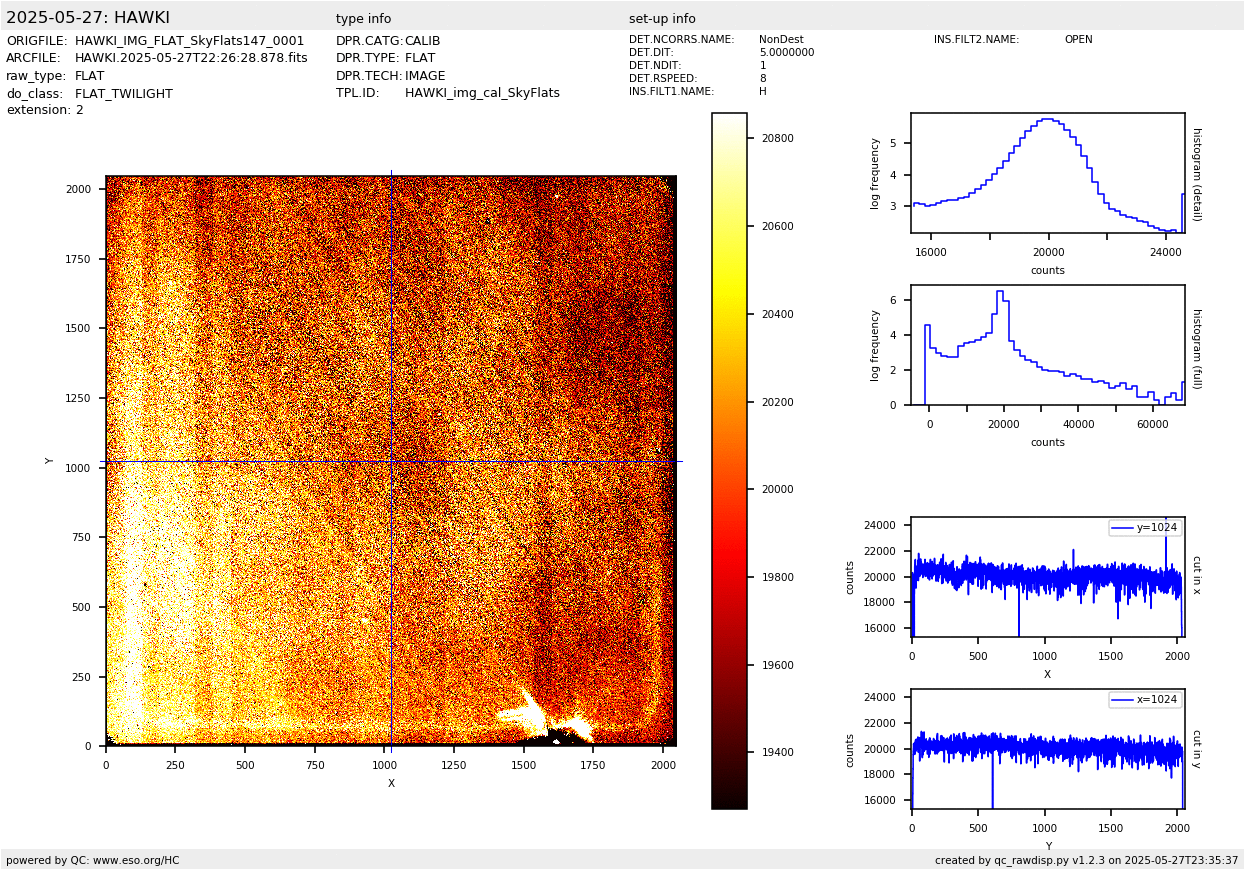Click the histogram (detail) plot
The image size is (1245, 870).
click(1047, 173)
